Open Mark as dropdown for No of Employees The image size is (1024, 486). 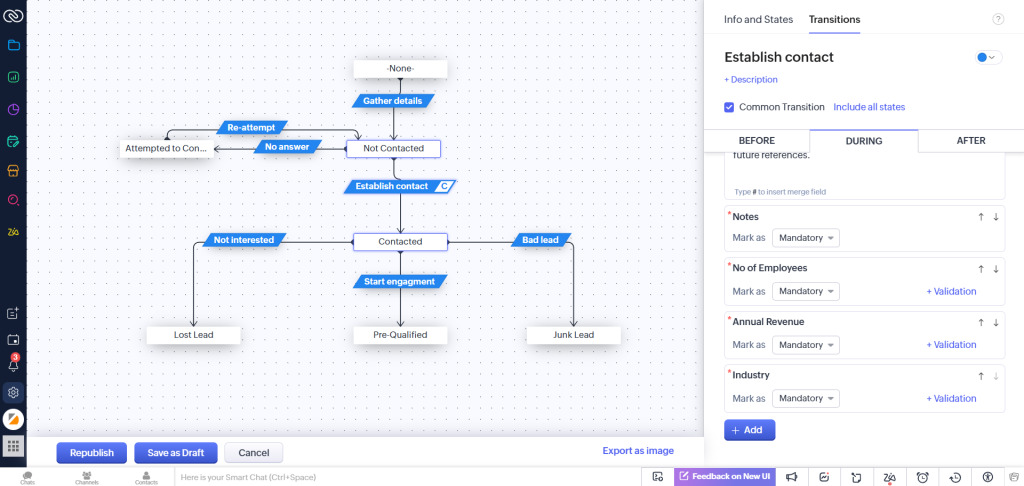805,291
